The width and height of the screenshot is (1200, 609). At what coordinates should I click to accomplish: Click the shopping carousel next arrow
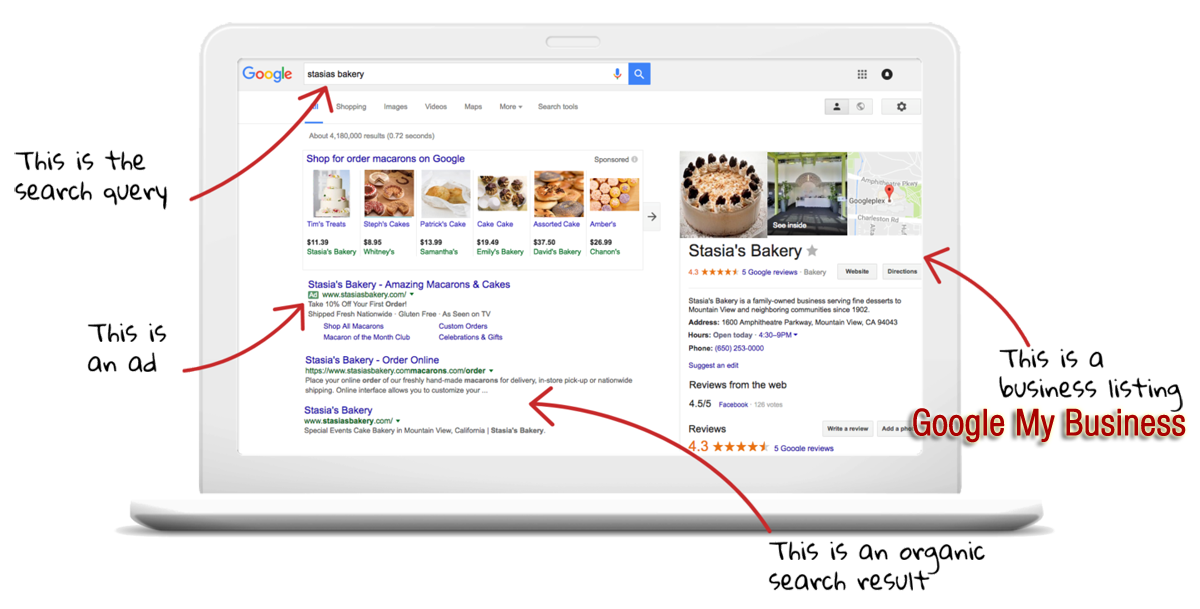(x=652, y=215)
